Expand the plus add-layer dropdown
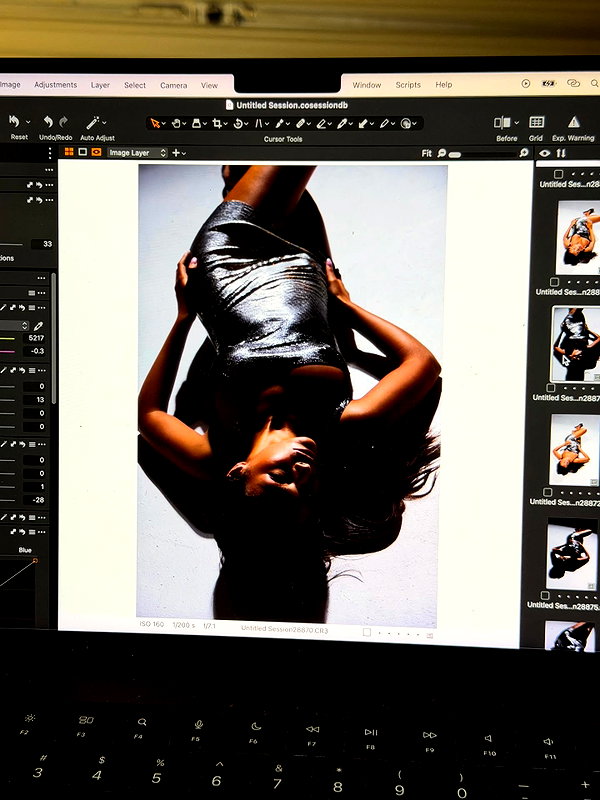Screen dimensions: 600x800 [179, 153]
